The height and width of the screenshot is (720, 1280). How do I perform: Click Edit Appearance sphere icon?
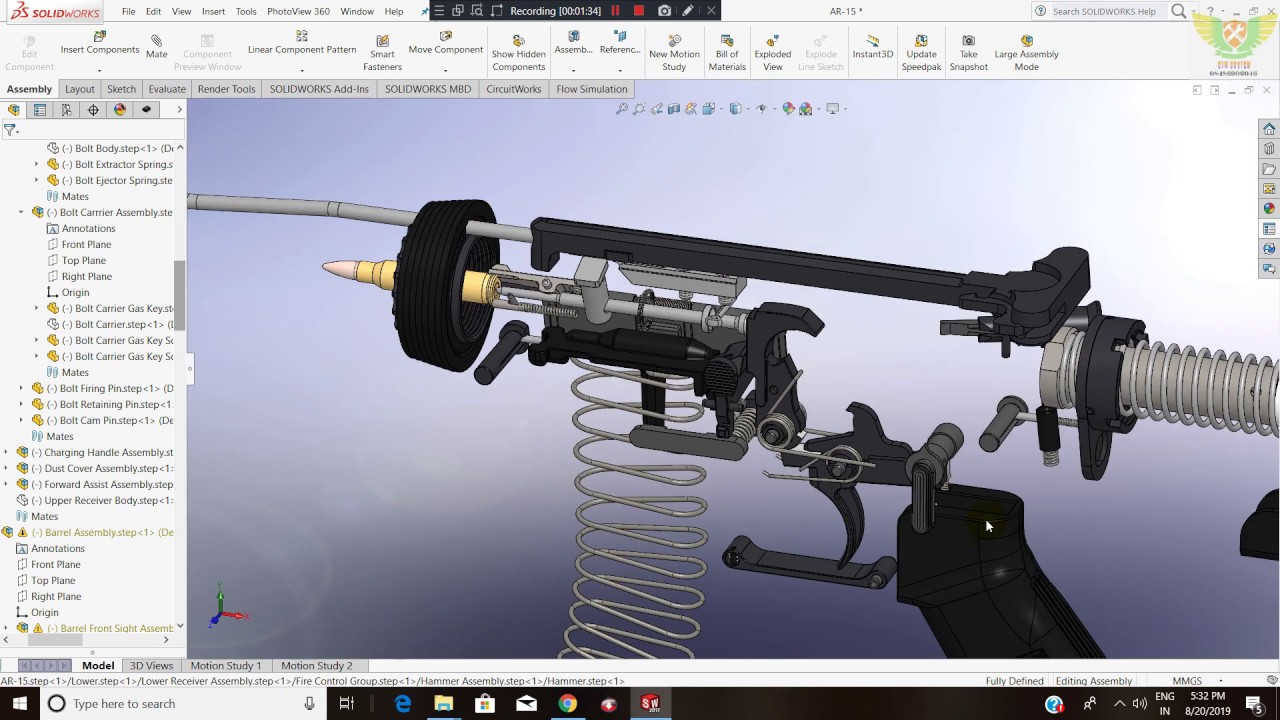788,109
